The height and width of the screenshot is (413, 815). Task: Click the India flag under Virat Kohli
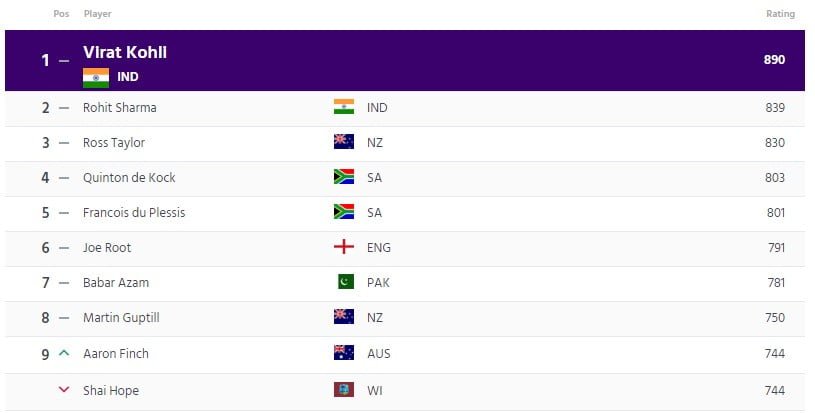click(96, 78)
